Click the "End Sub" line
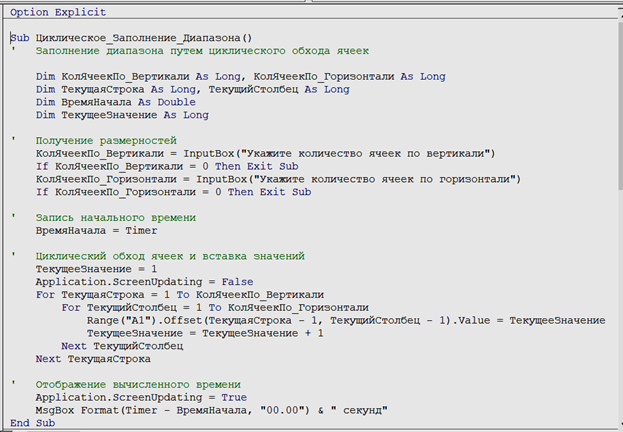This screenshot has height=432, width=623. tap(33, 423)
